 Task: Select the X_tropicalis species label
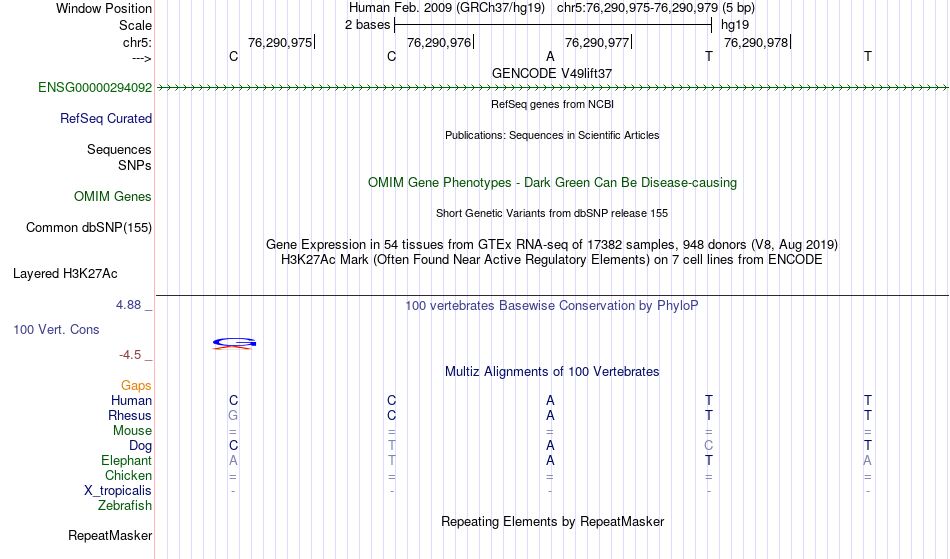point(118,491)
